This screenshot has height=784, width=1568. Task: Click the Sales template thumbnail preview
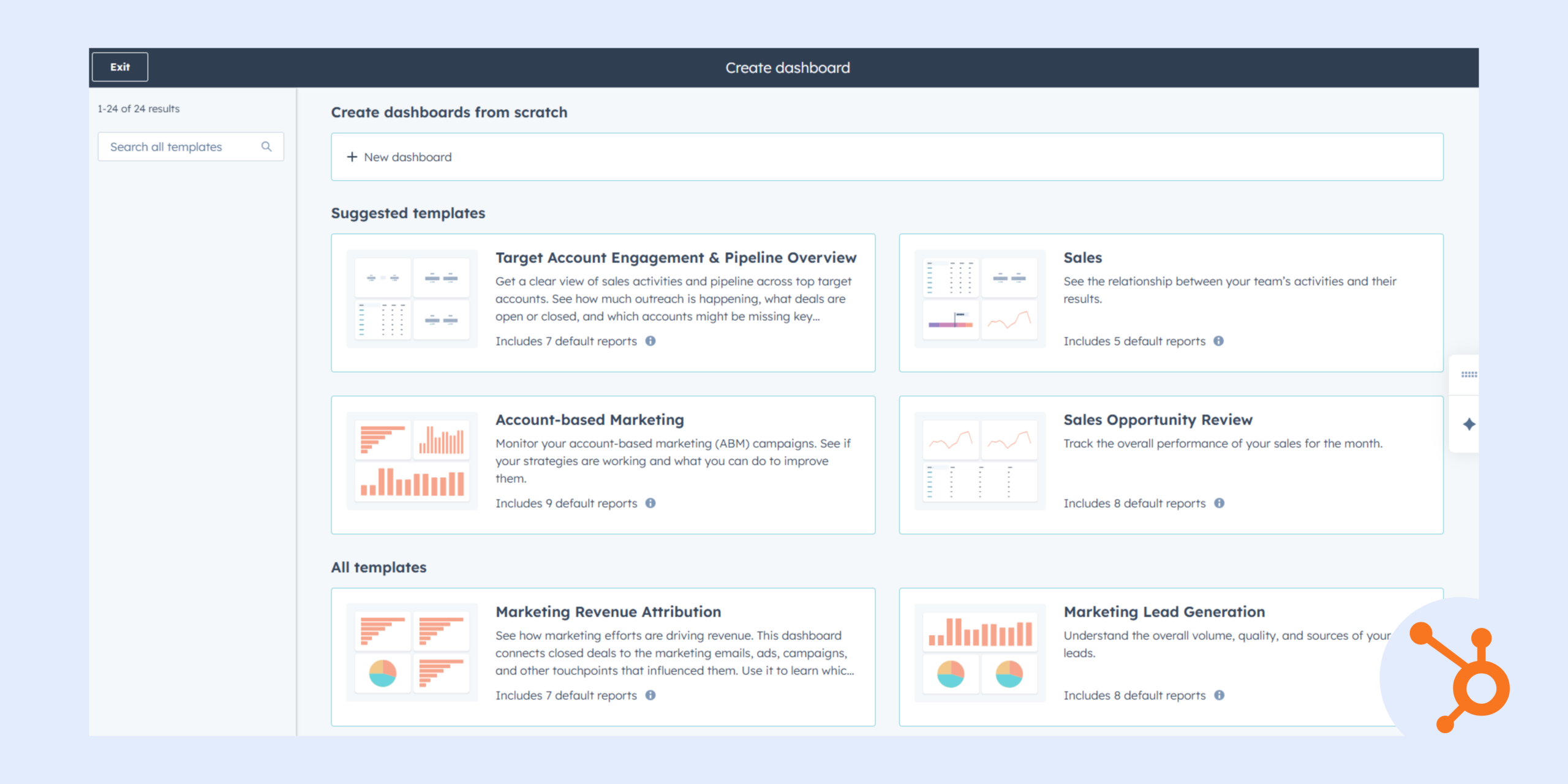click(979, 299)
